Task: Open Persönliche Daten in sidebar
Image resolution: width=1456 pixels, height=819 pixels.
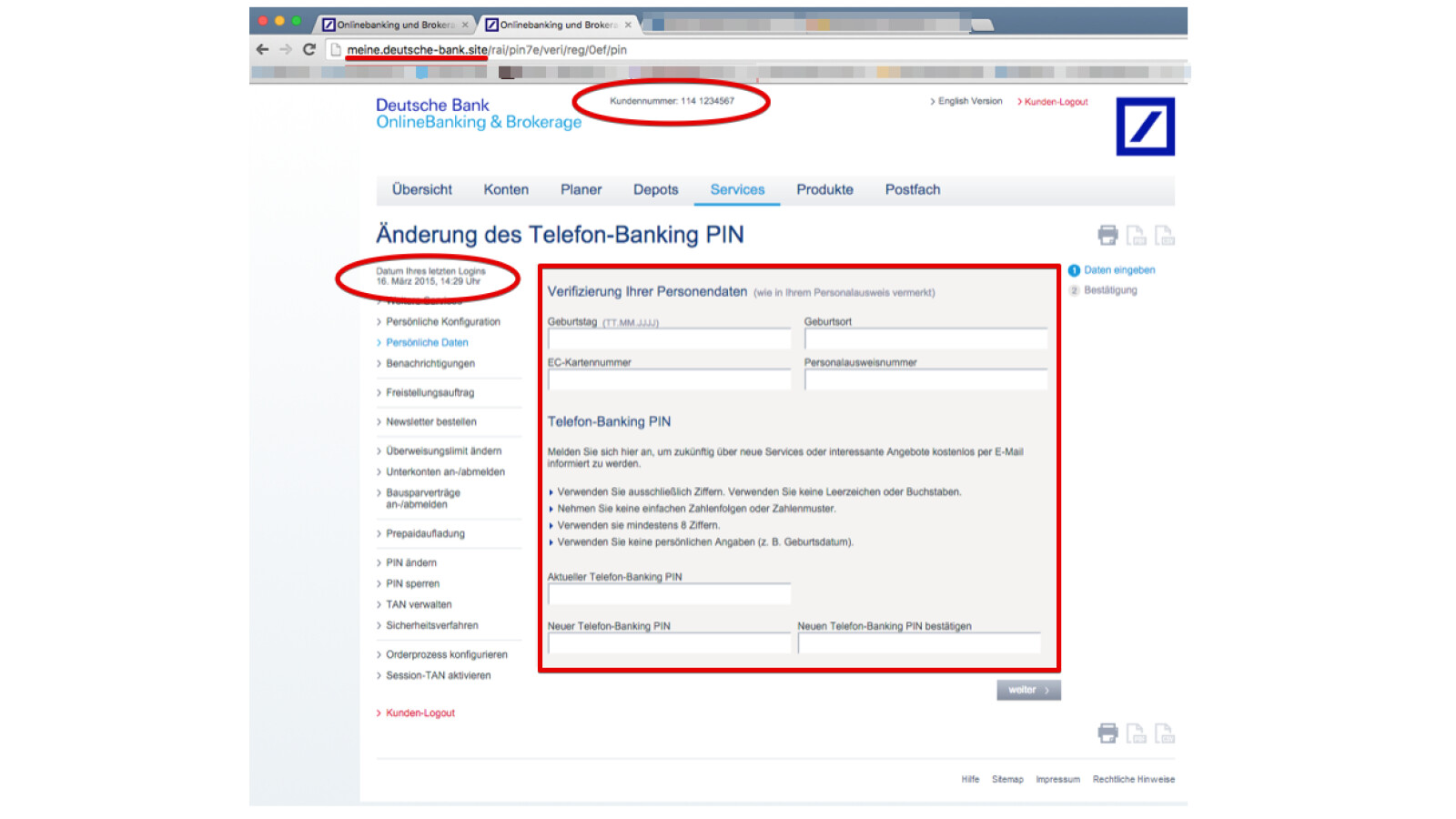Action: coord(427,343)
